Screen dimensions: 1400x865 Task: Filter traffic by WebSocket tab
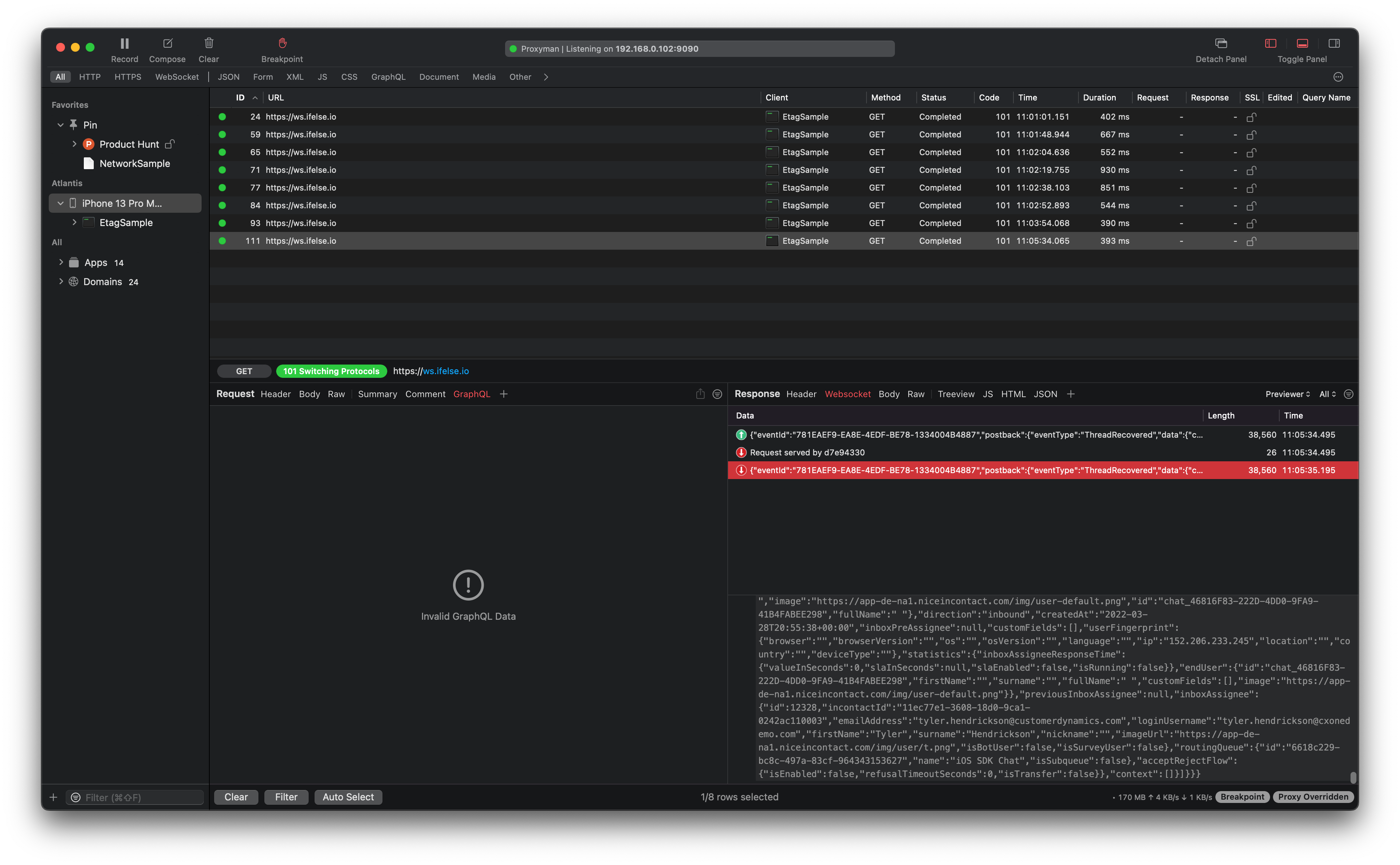pyautogui.click(x=177, y=77)
